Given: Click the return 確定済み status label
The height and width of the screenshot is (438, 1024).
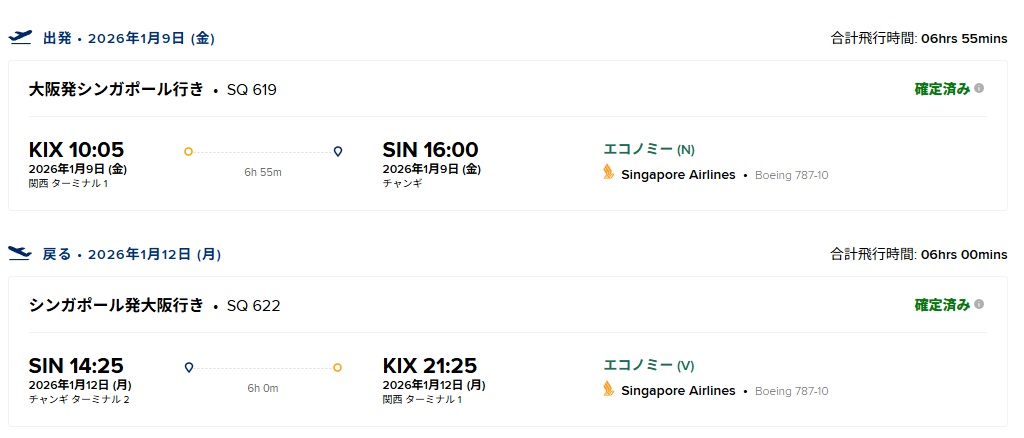Looking at the screenshot, I should pos(942,304).
